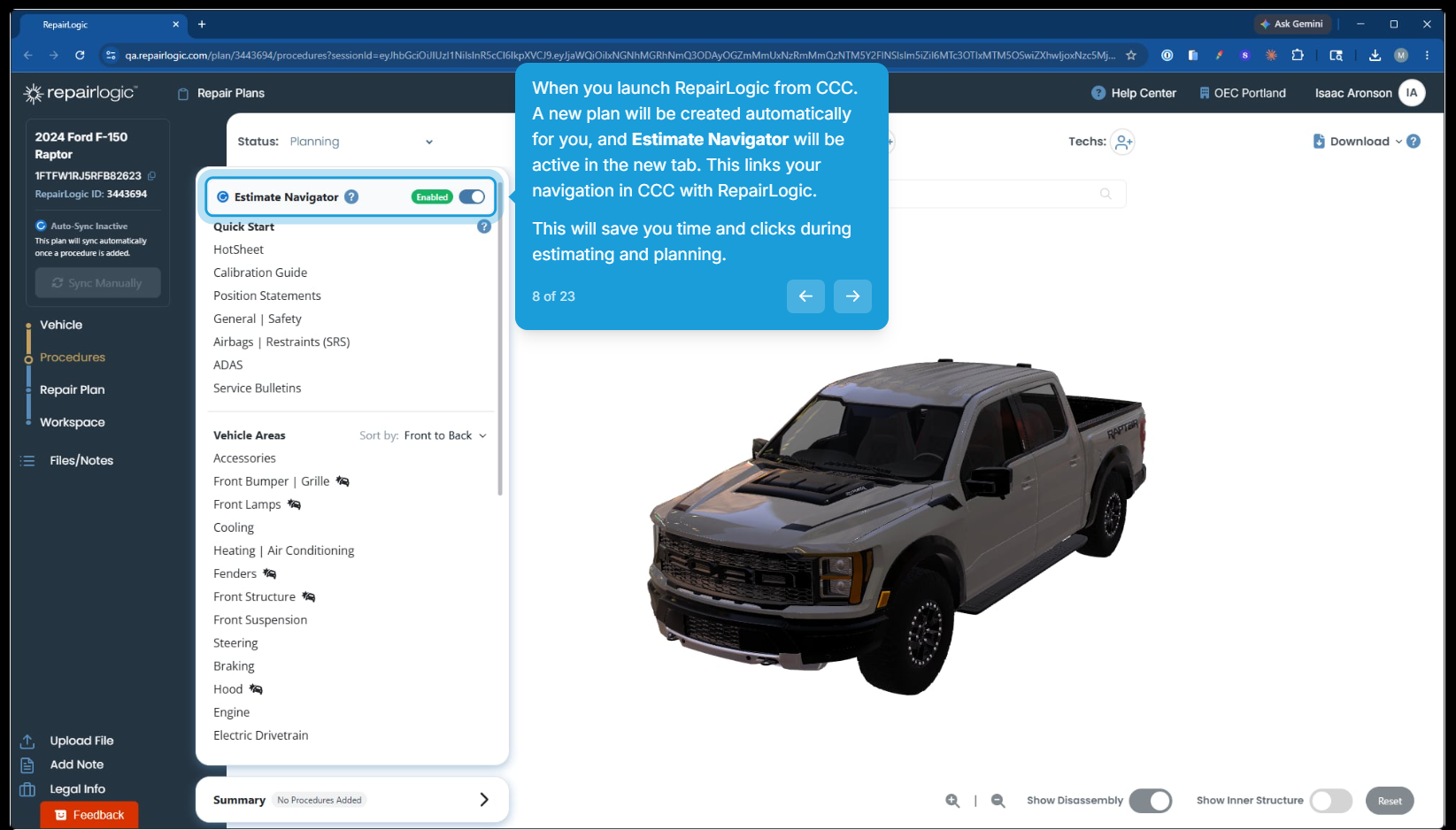This screenshot has height=830, width=1456.
Task: Open General | Safety
Action: (x=258, y=319)
